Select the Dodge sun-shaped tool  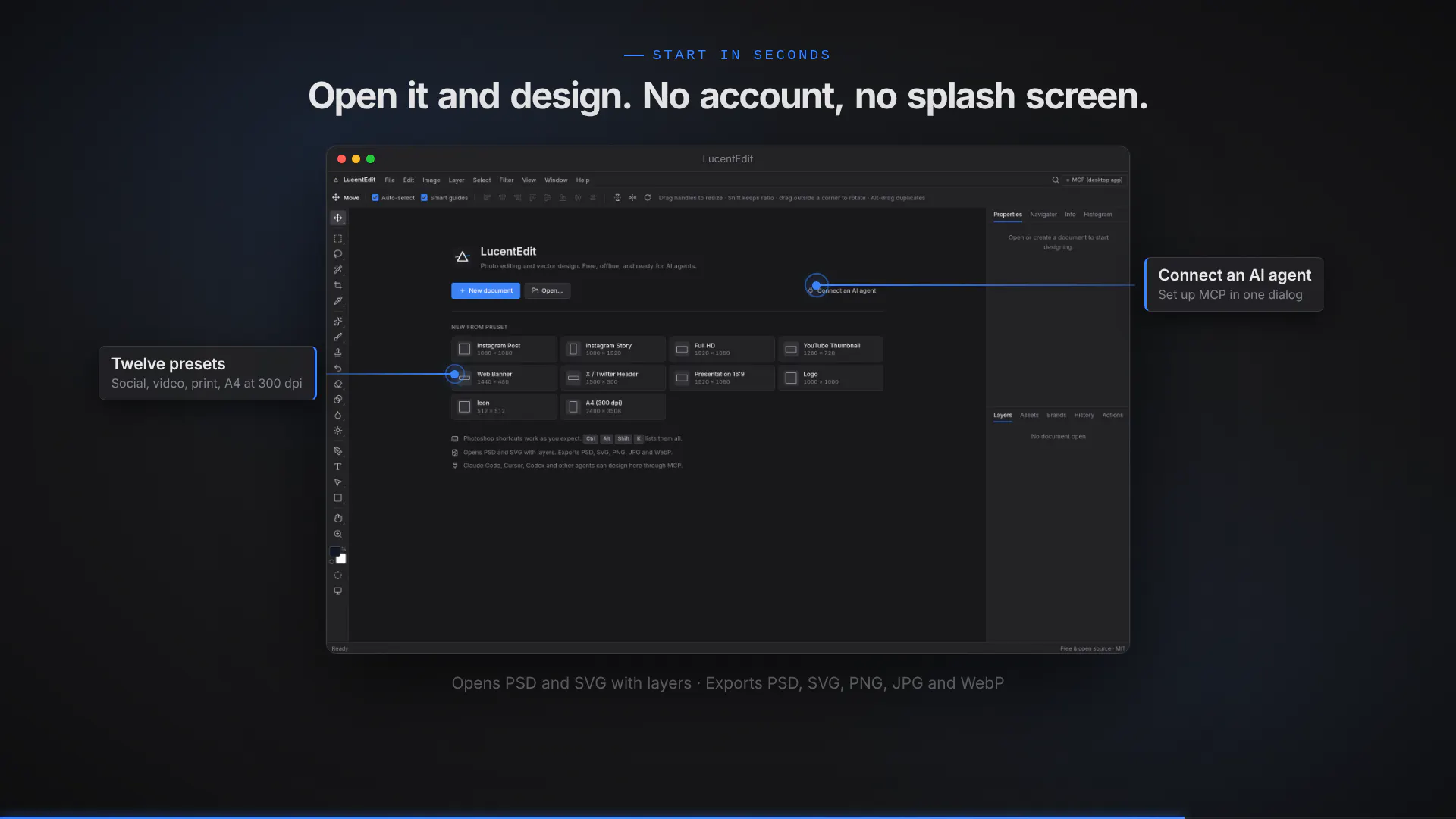click(337, 431)
